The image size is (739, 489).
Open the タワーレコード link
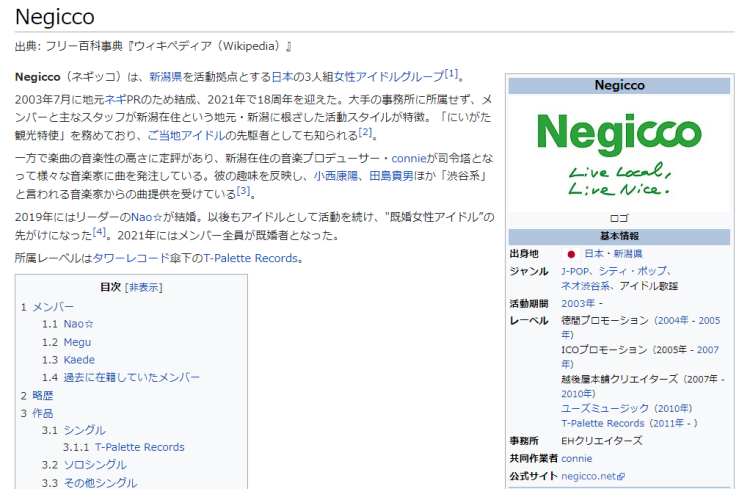coord(131,258)
